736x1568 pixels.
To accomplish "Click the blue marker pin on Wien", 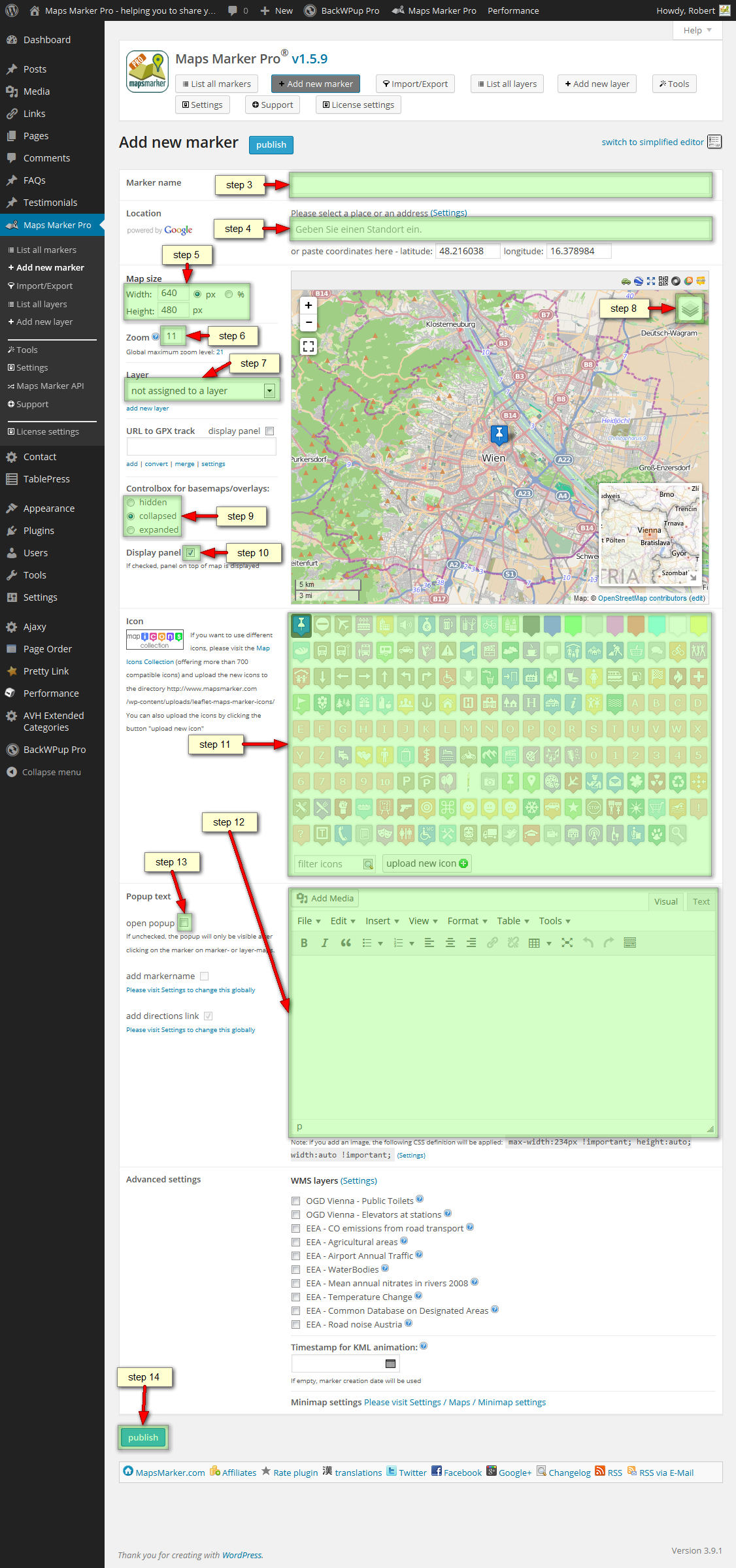I will [499, 434].
